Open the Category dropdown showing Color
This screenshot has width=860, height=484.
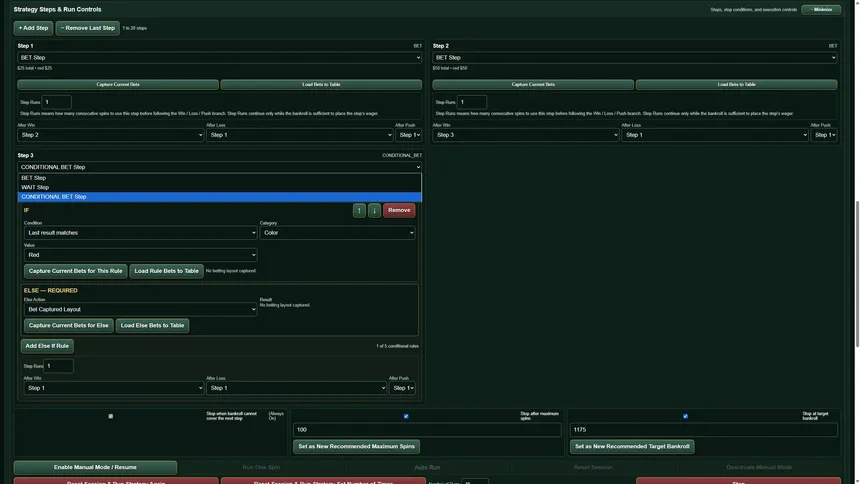pyautogui.click(x=337, y=233)
